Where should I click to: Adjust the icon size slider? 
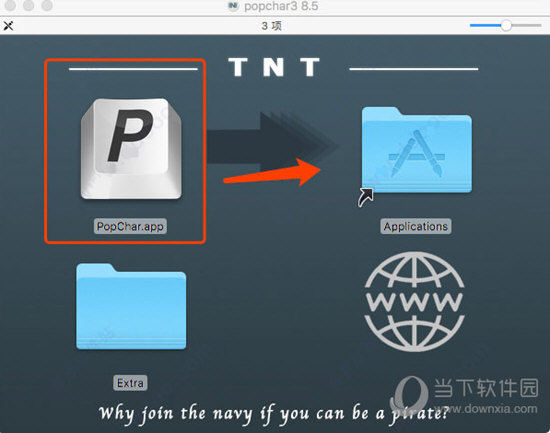505,25
